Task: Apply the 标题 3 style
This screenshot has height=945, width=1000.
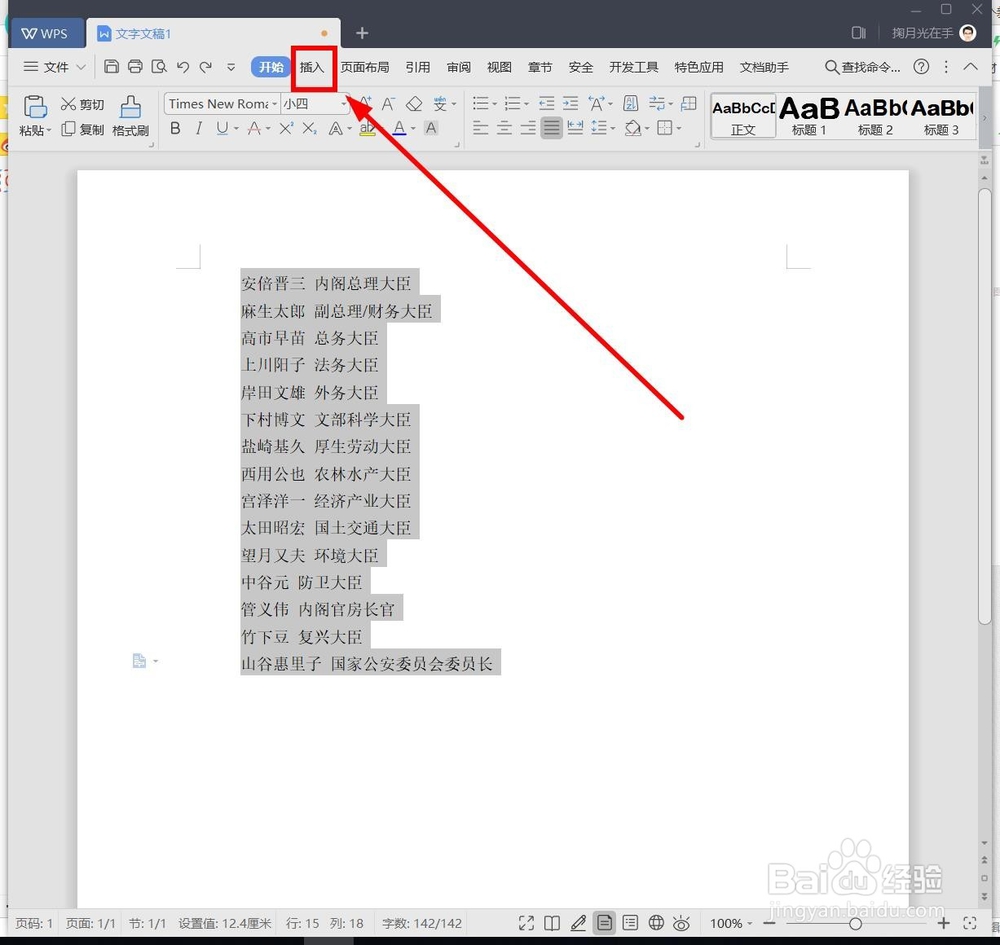Action: [x=941, y=117]
